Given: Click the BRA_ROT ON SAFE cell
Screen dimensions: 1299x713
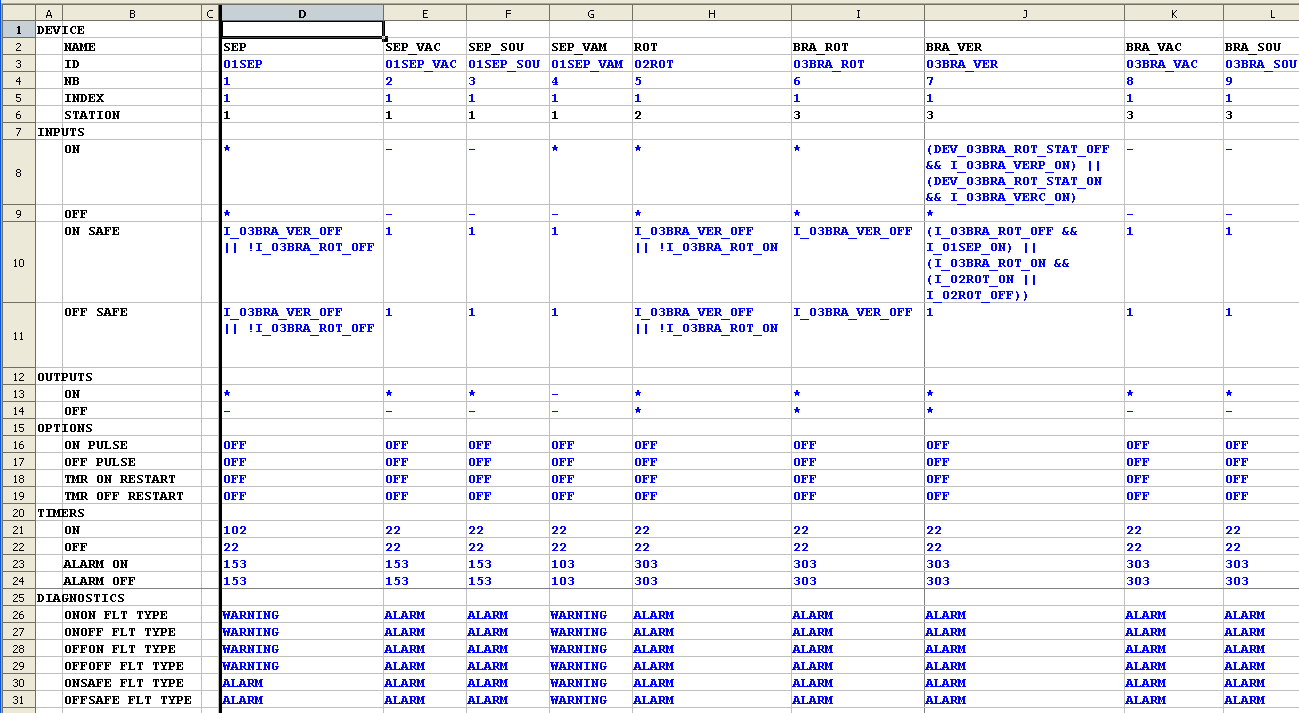Looking at the screenshot, I should 857,262.
